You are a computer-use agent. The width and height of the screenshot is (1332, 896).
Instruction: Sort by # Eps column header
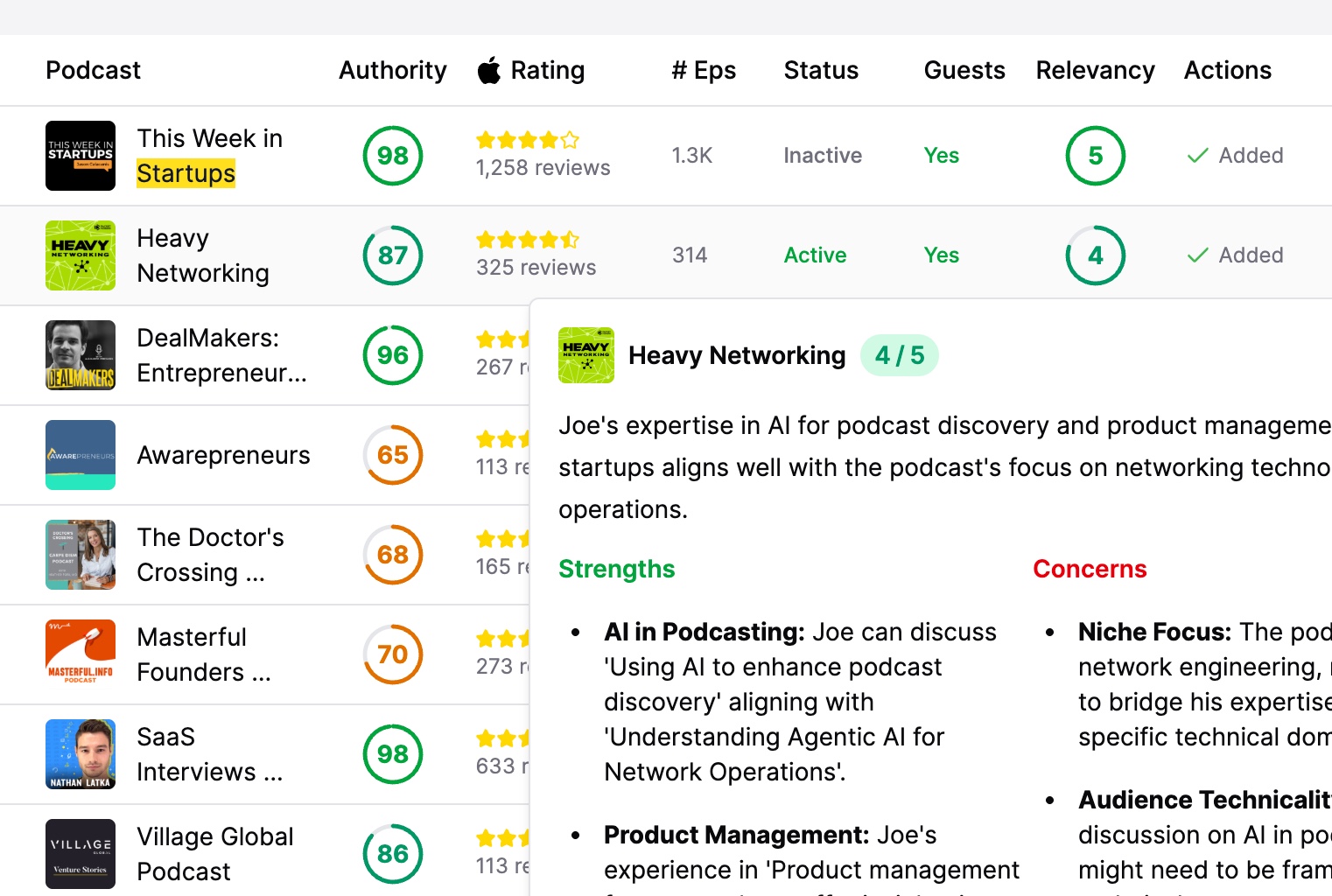tap(704, 70)
